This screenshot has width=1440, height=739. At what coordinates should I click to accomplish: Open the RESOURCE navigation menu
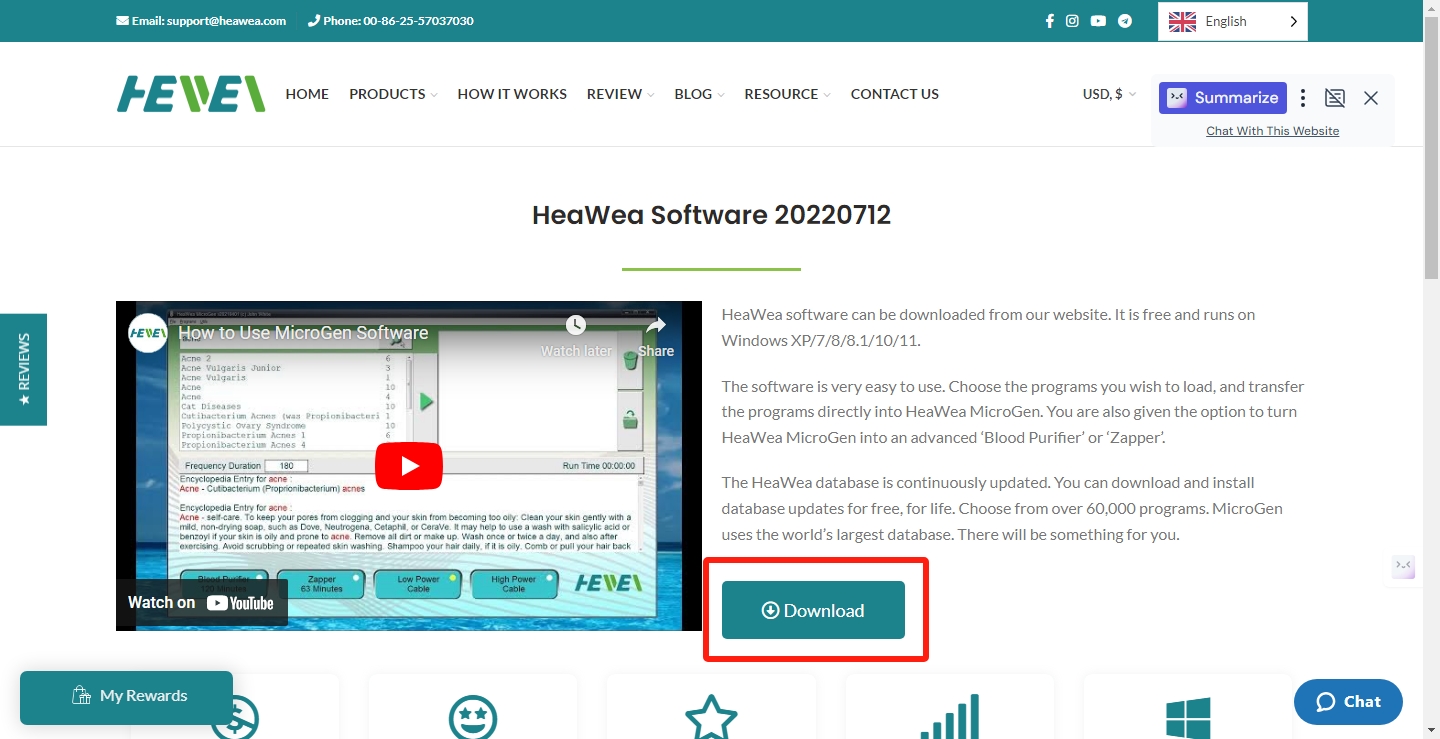787,94
